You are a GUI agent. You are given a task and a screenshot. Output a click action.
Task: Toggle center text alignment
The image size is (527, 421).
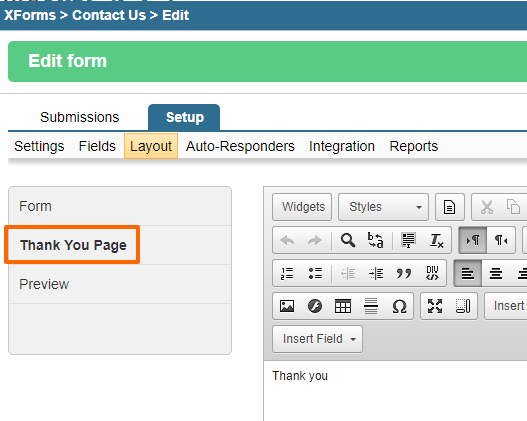[496, 273]
